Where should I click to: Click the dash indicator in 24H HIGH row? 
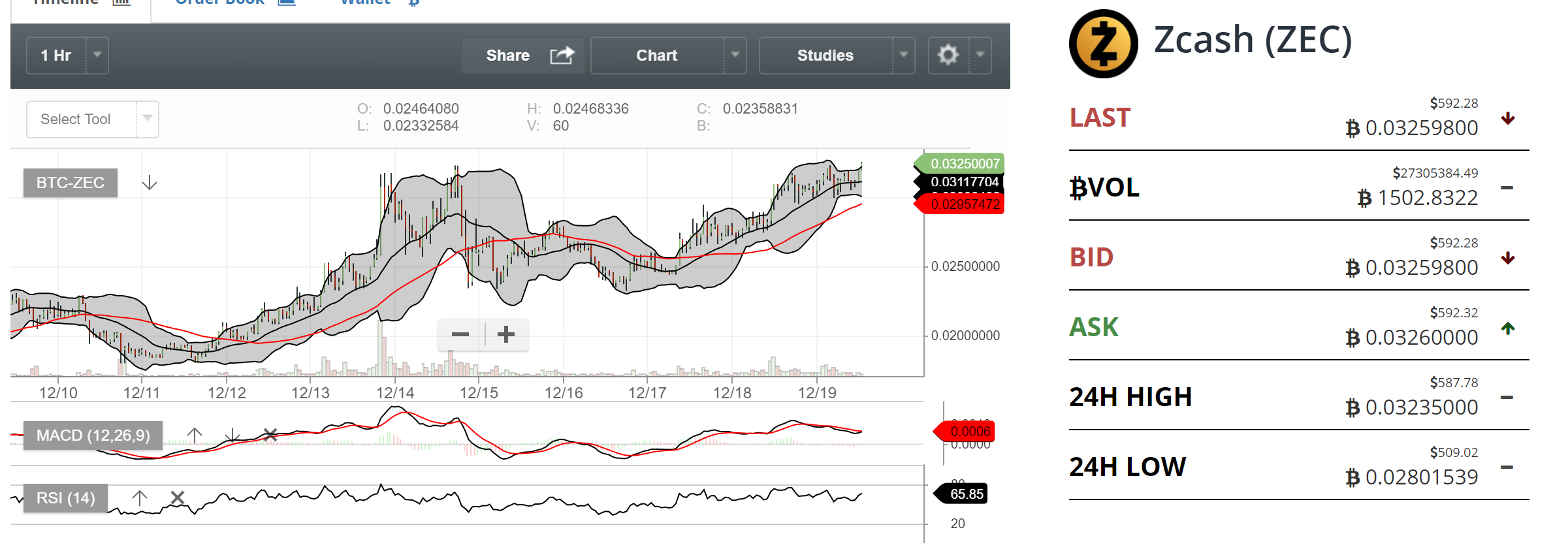click(x=1507, y=398)
